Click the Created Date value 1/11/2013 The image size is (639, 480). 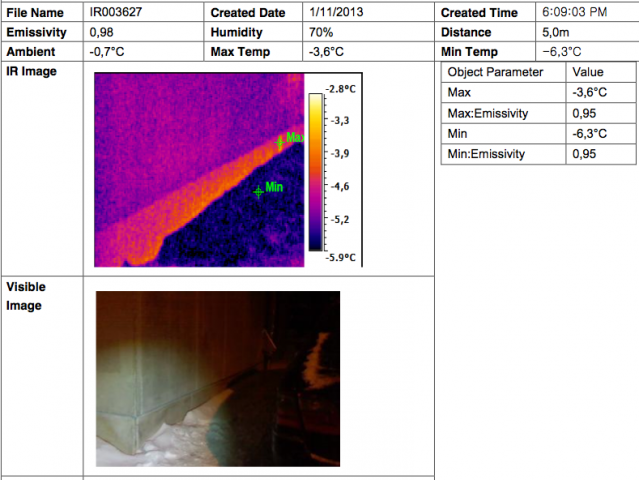[338, 13]
